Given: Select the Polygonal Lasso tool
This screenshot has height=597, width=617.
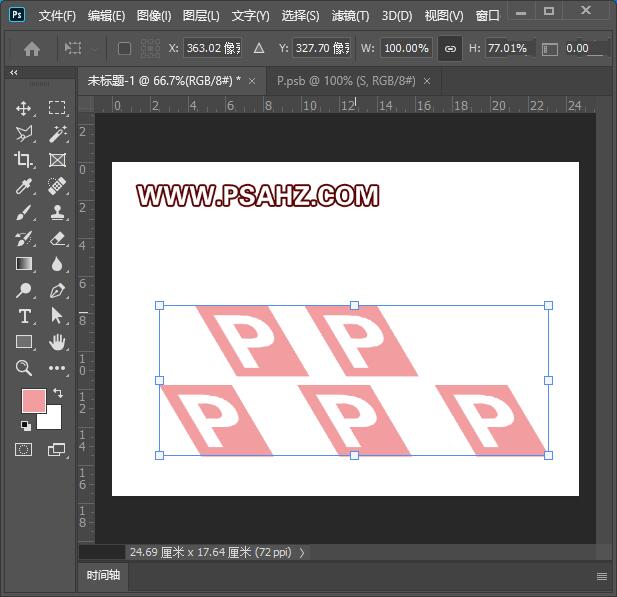Looking at the screenshot, I should (x=24, y=134).
